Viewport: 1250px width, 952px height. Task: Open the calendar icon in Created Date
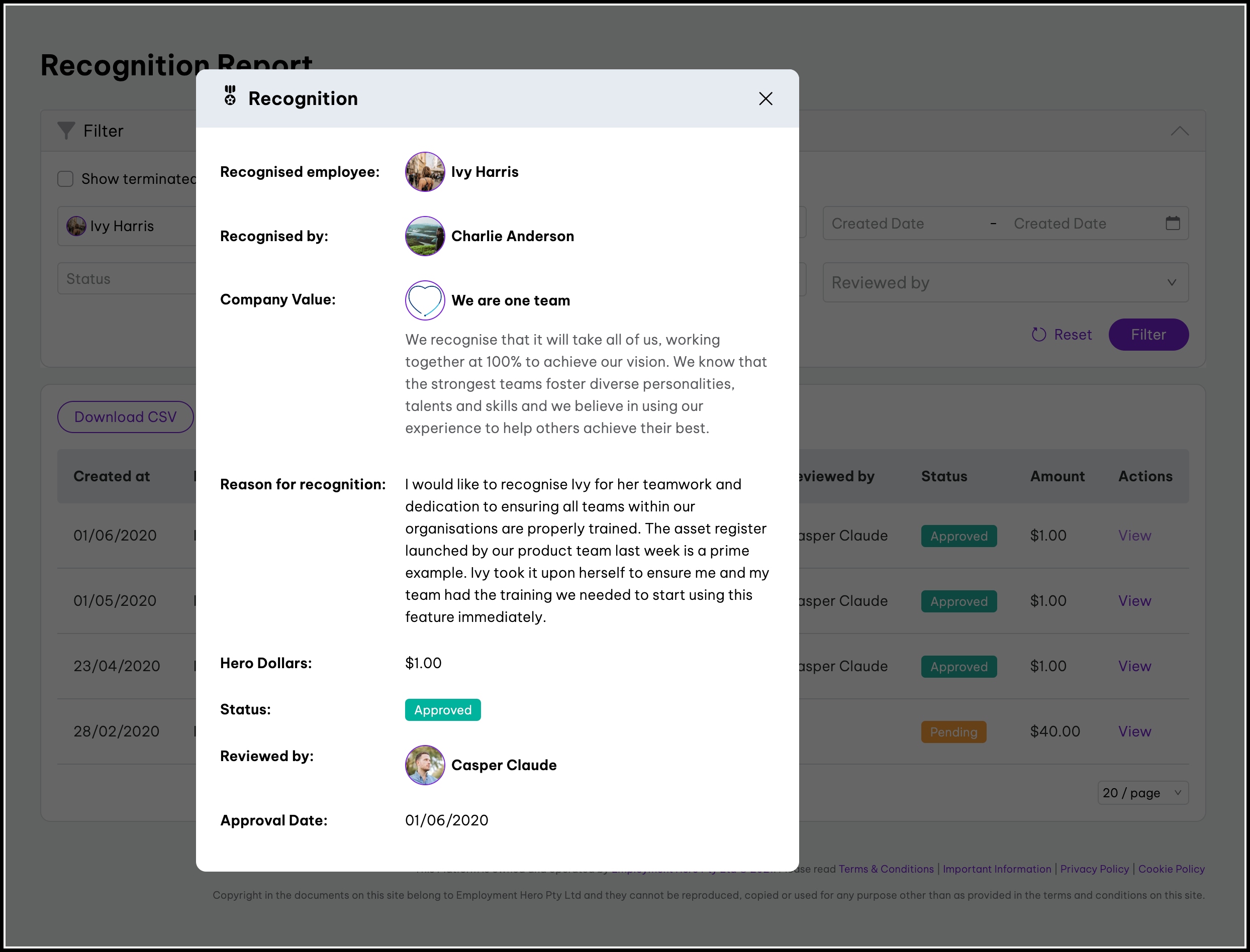click(x=1172, y=223)
